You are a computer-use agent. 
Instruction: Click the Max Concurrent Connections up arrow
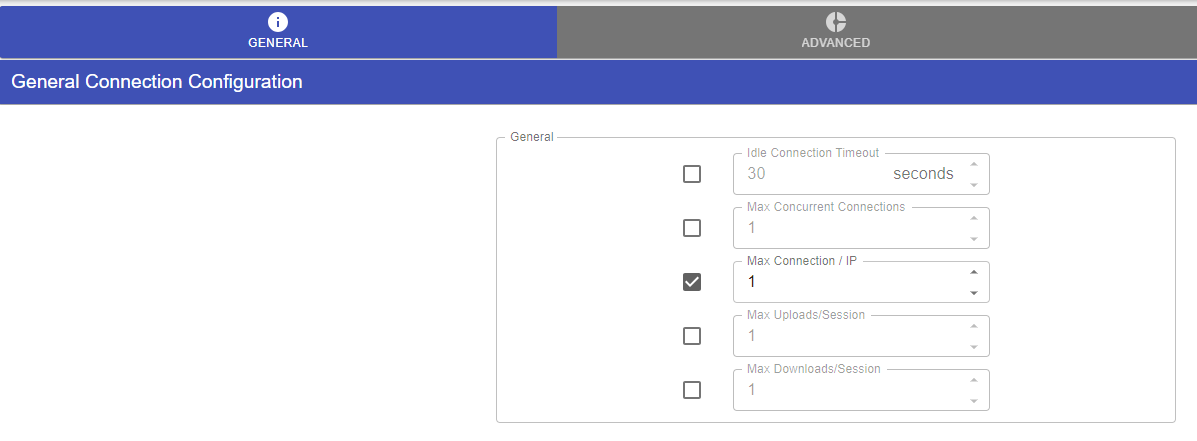tap(973, 218)
